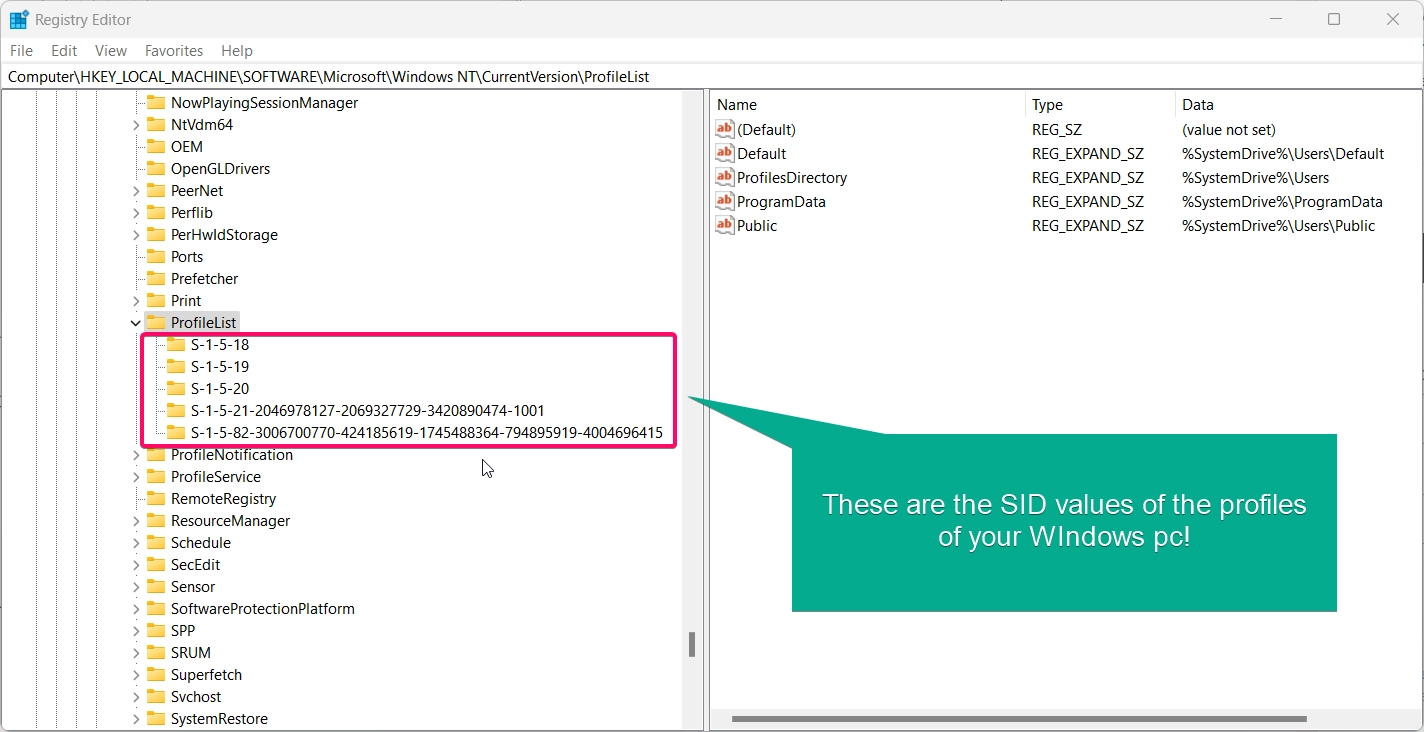Click the Svchost folder icon
The height and width of the screenshot is (732, 1424).
pos(155,696)
